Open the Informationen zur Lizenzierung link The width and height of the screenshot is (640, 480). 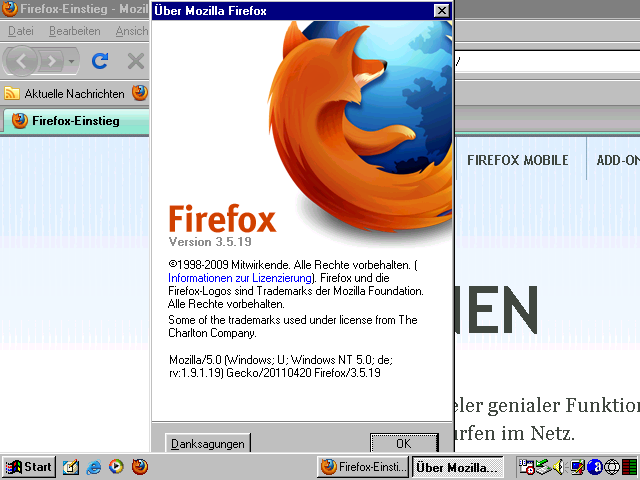(240, 278)
